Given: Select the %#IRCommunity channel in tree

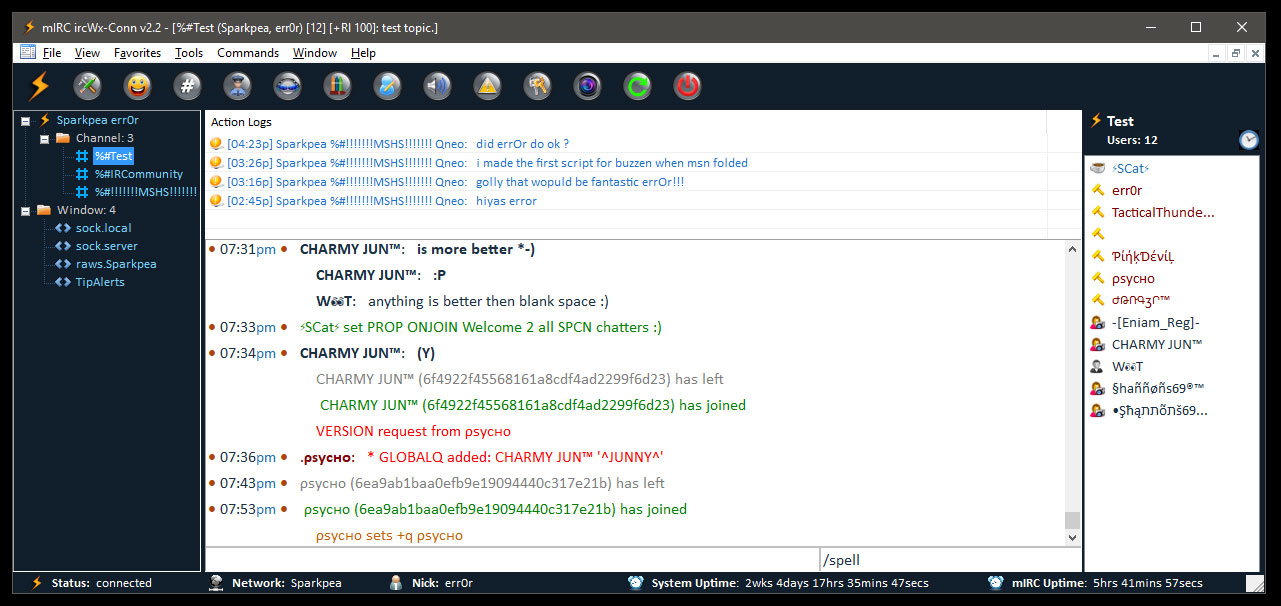Looking at the screenshot, I should tap(139, 174).
